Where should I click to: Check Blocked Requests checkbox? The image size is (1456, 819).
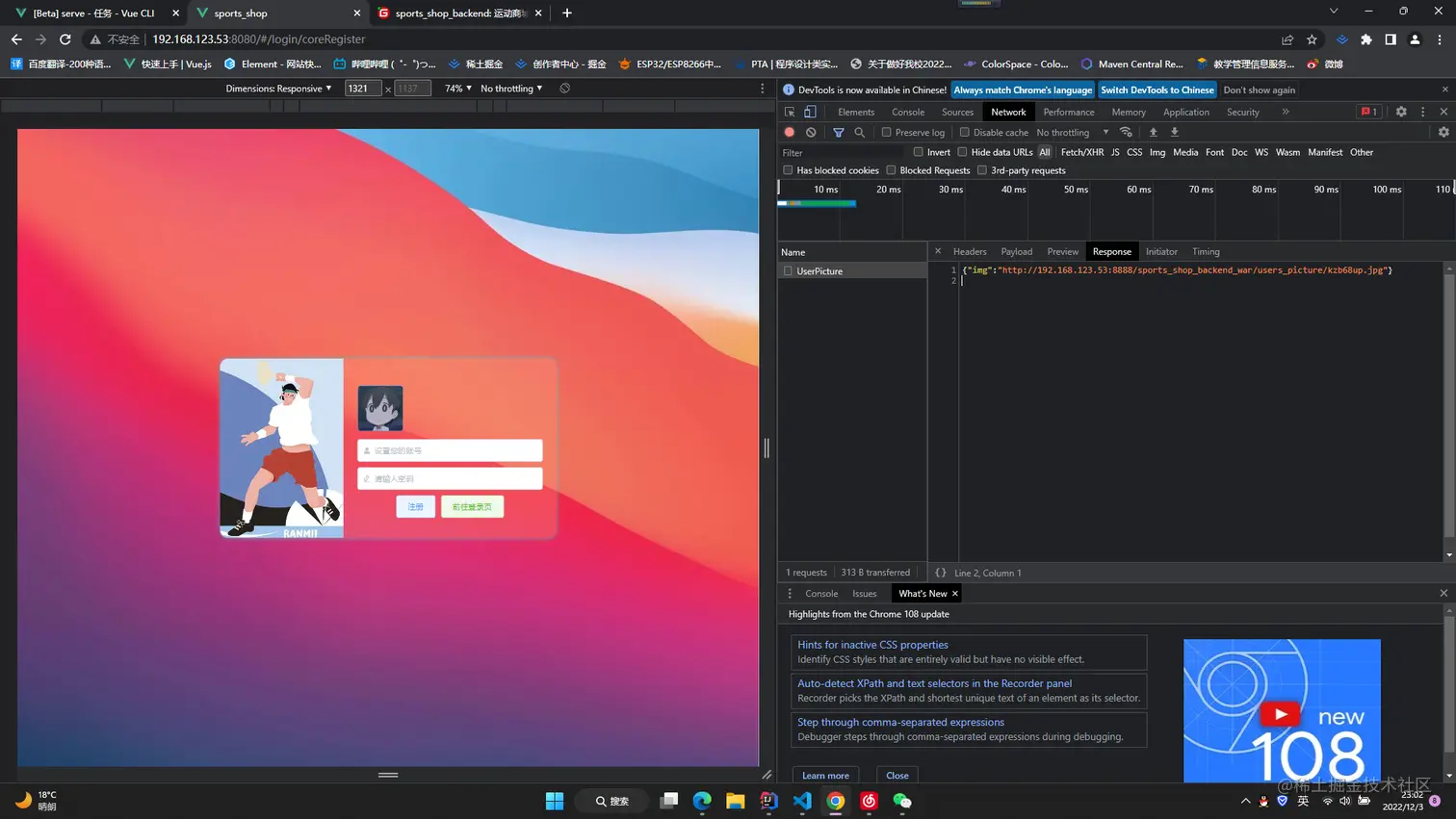click(x=891, y=170)
